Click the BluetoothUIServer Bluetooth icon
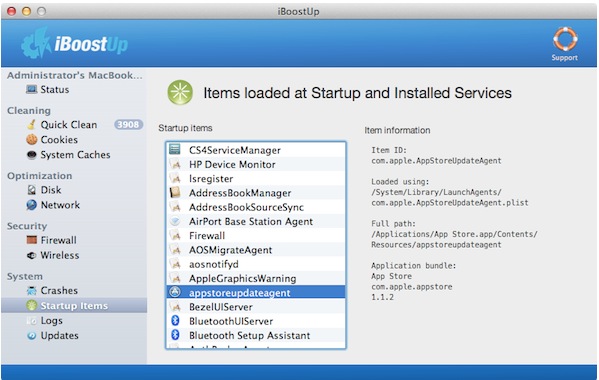Screen dimensions: 599x380 pos(175,321)
